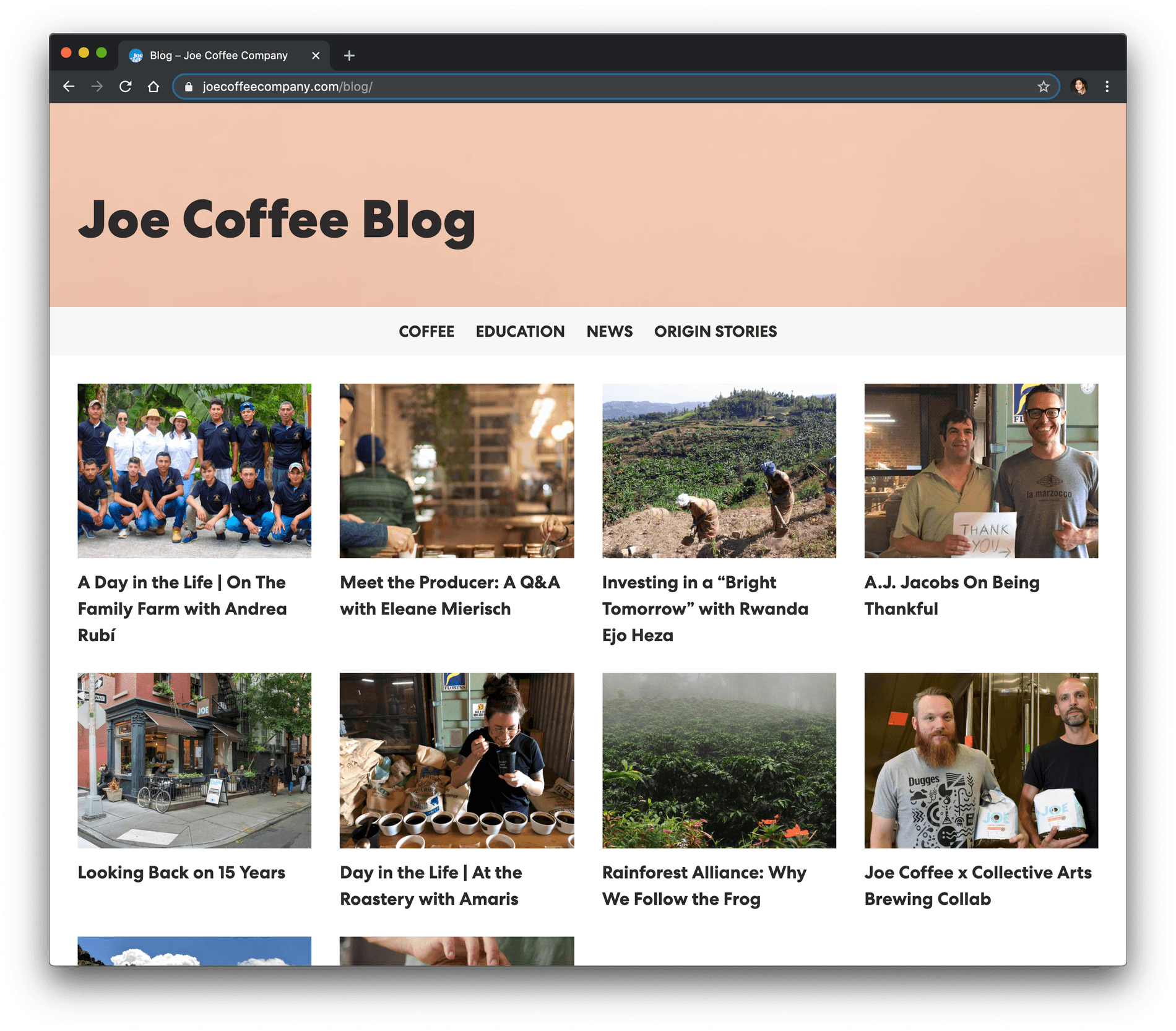The height and width of the screenshot is (1031, 1176).
Task: Open a new tab with the plus button
Action: coord(350,56)
